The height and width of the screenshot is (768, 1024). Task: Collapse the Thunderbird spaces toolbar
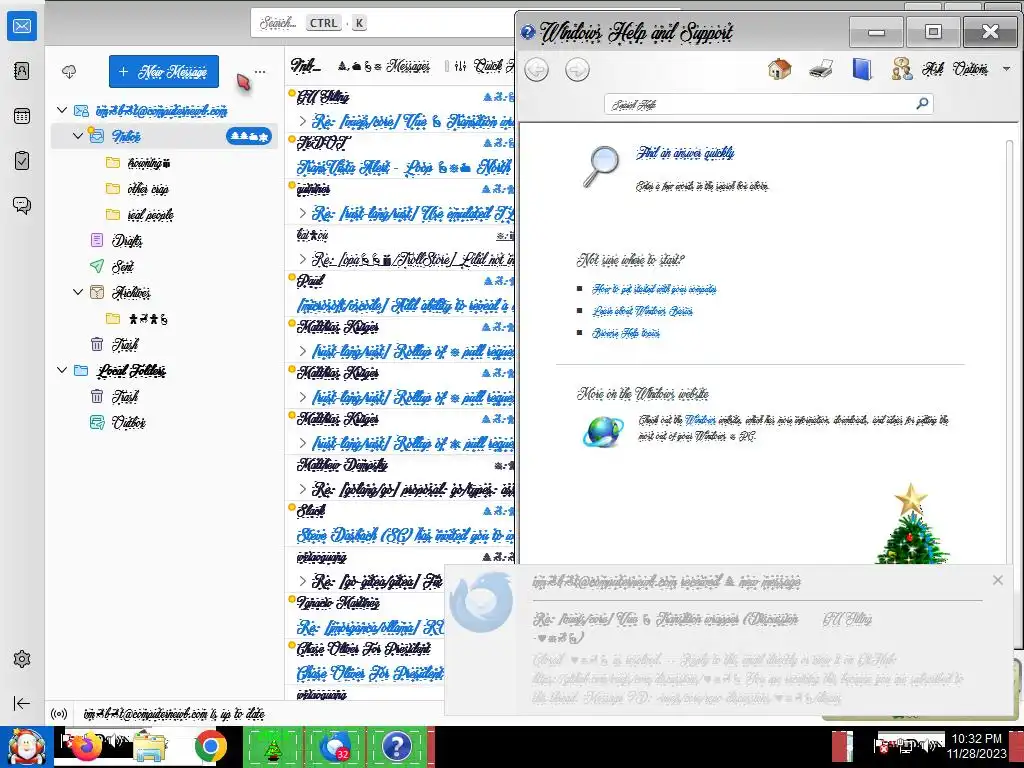tap(22, 703)
